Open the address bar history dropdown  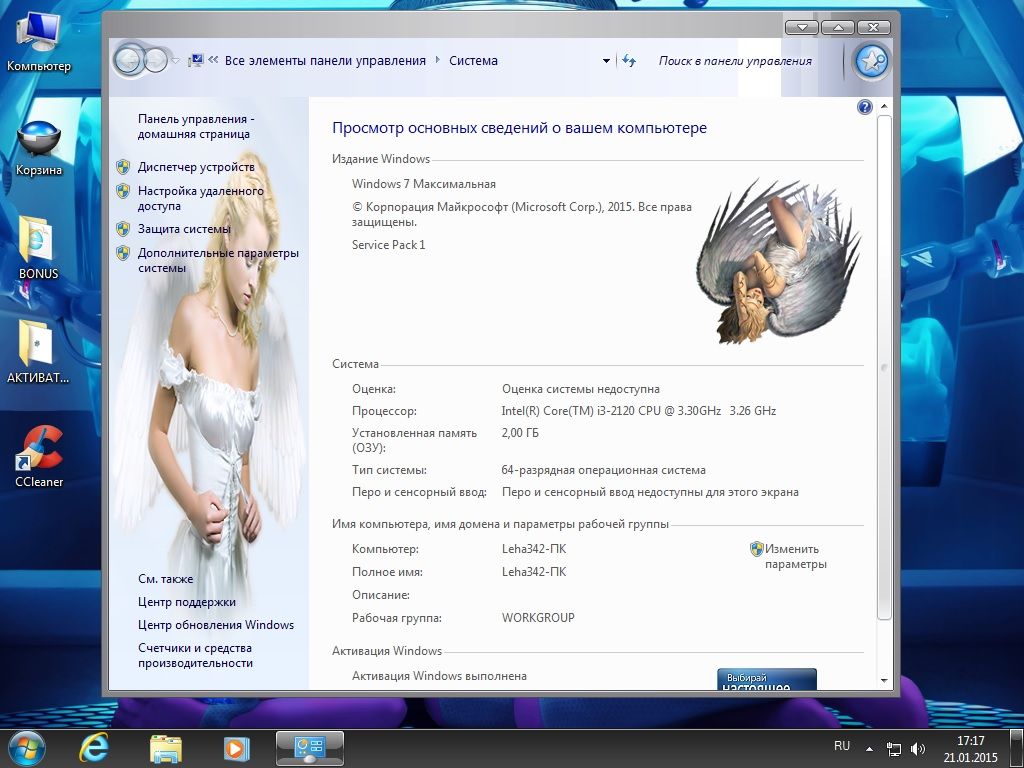pos(606,61)
